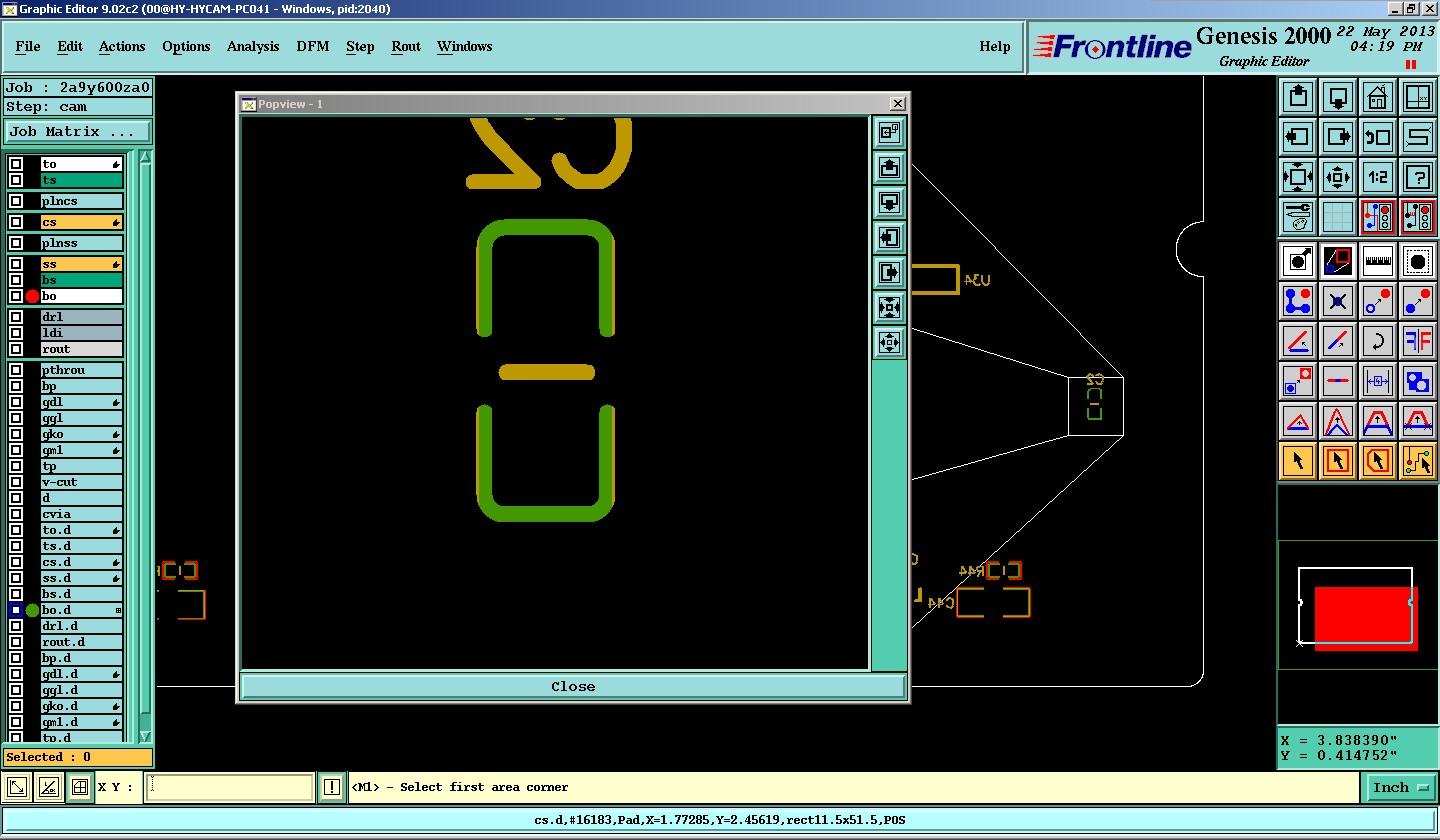The image size is (1440, 840).
Task: Open the DFM menu
Action: [311, 46]
